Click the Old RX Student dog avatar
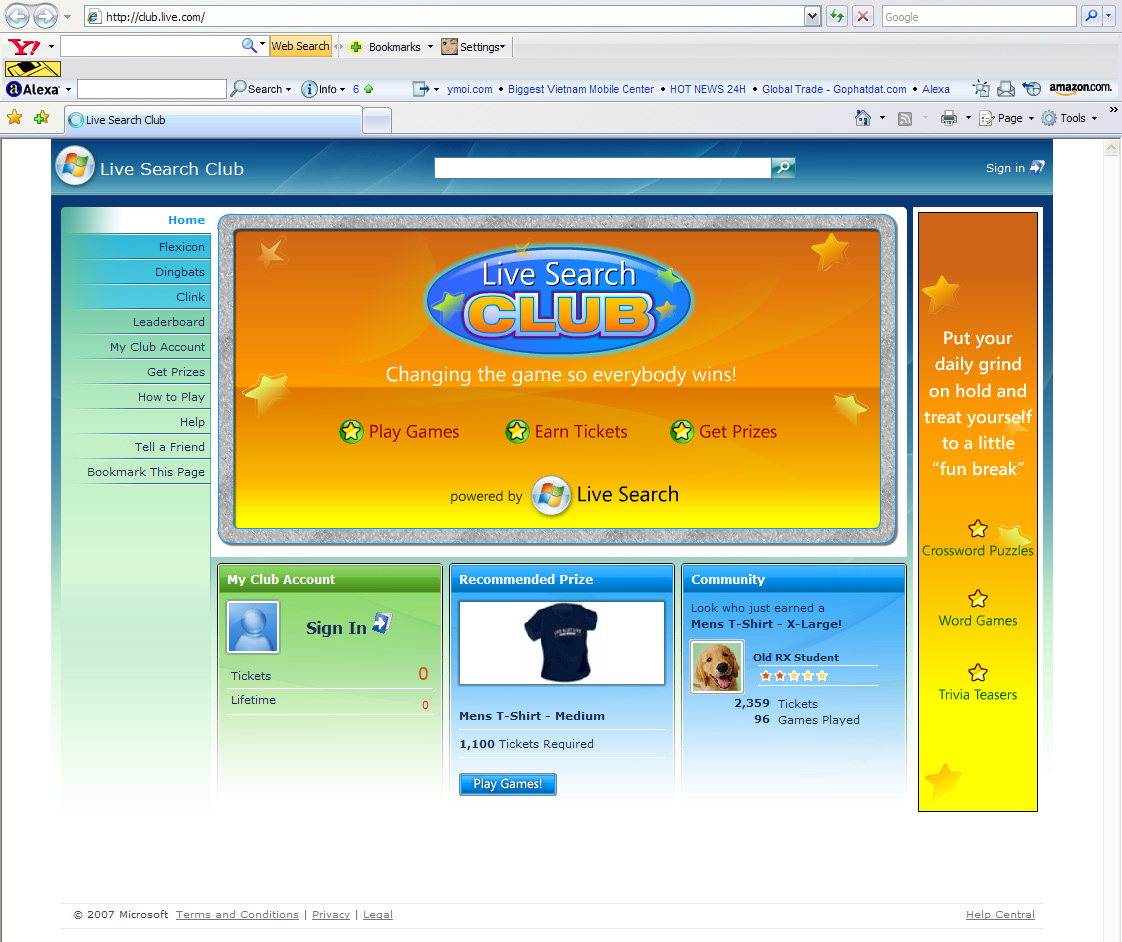 click(x=717, y=667)
